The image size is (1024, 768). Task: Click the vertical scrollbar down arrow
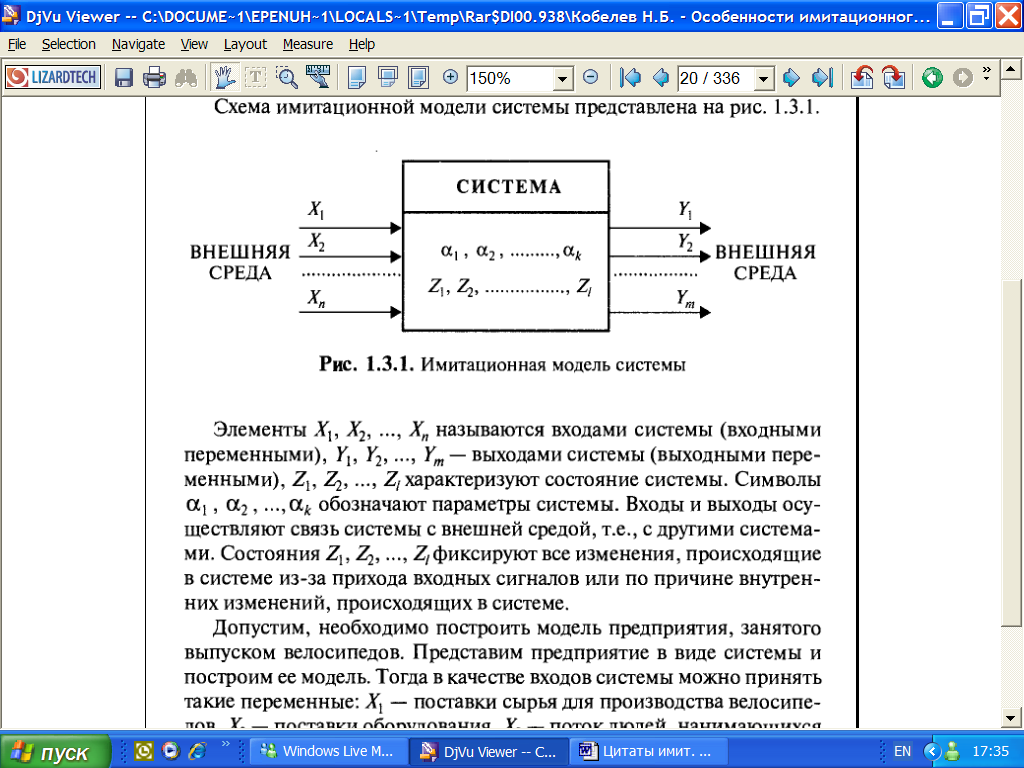[1011, 718]
